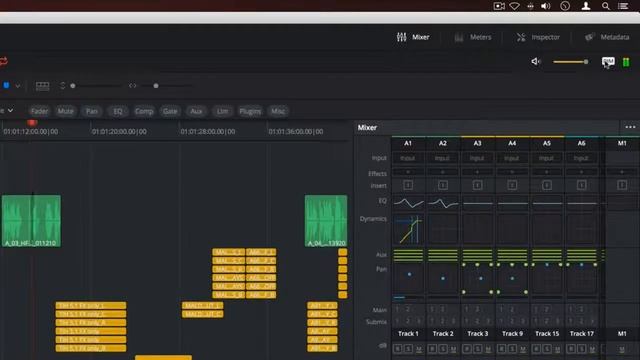The height and width of the screenshot is (360, 640).
Task: Solo Track 2 in the mixer
Action: (443, 349)
